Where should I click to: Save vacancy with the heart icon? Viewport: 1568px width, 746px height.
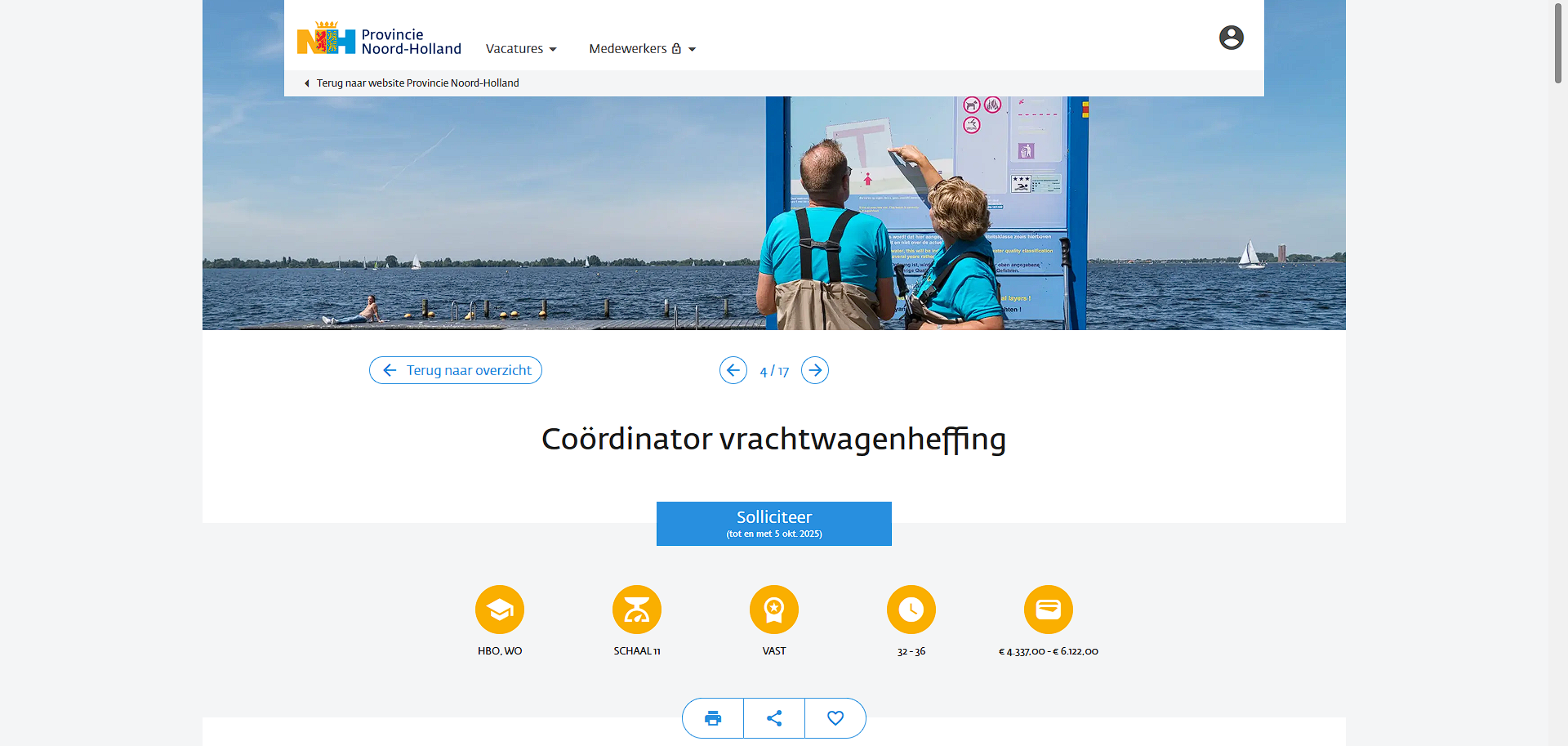(x=835, y=718)
